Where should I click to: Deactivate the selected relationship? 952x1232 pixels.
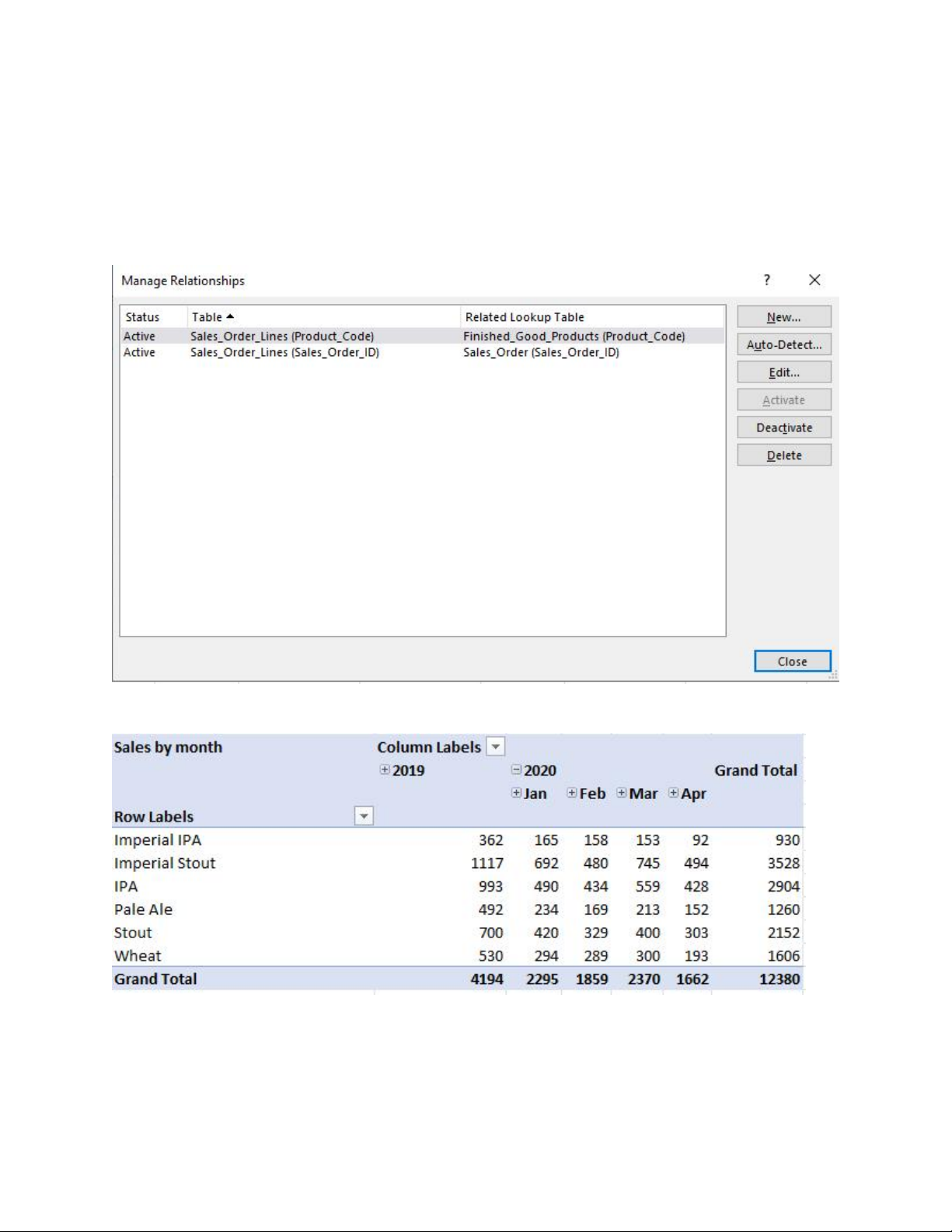click(783, 428)
